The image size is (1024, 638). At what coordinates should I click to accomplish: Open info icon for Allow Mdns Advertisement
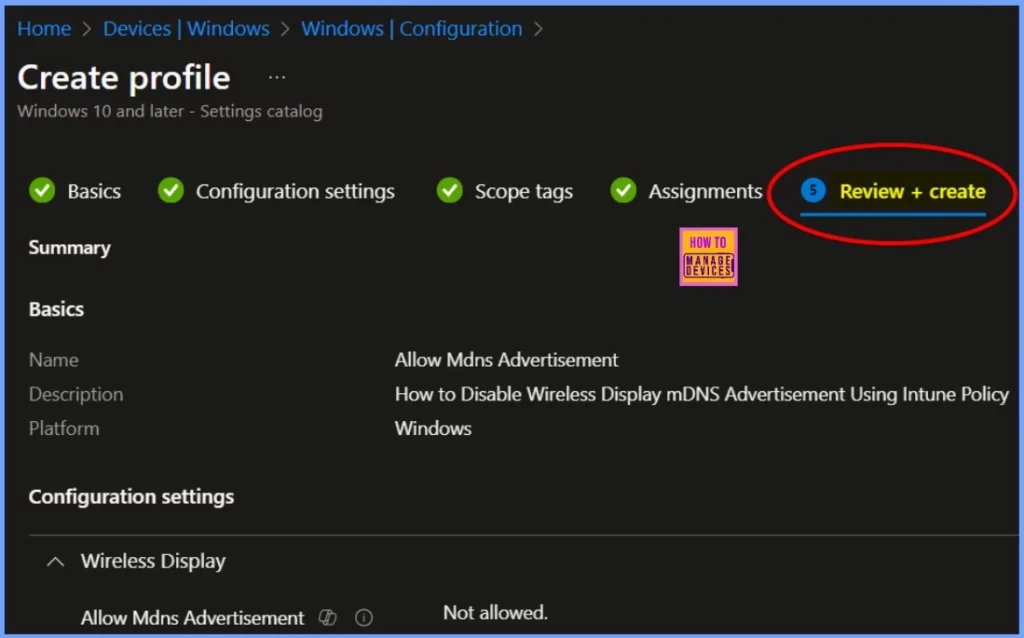364,617
